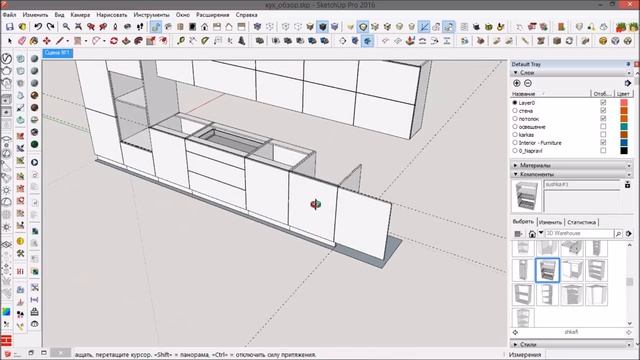Change Interior - Furniture blue color swatch
The width and height of the screenshot is (640, 360).
click(x=624, y=142)
